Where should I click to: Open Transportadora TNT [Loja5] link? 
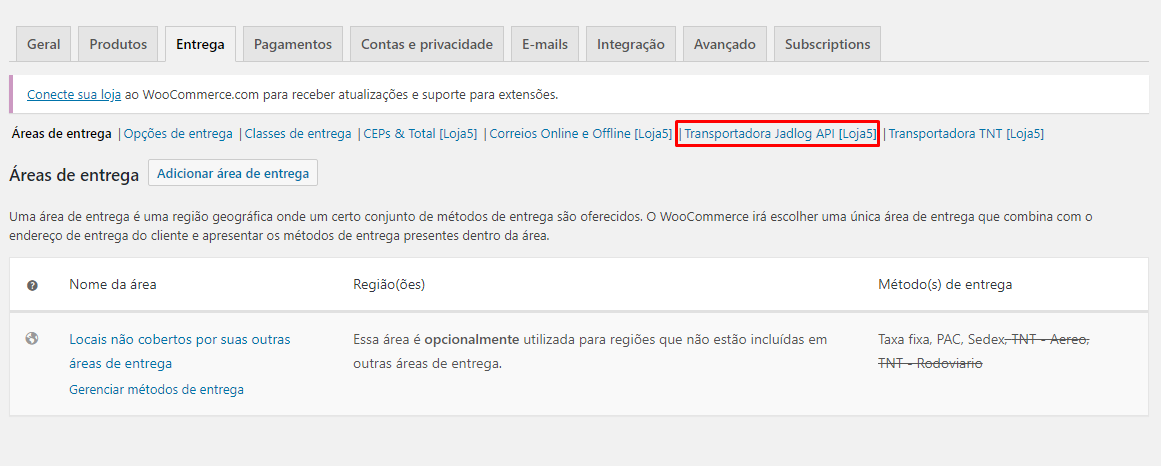[966, 133]
